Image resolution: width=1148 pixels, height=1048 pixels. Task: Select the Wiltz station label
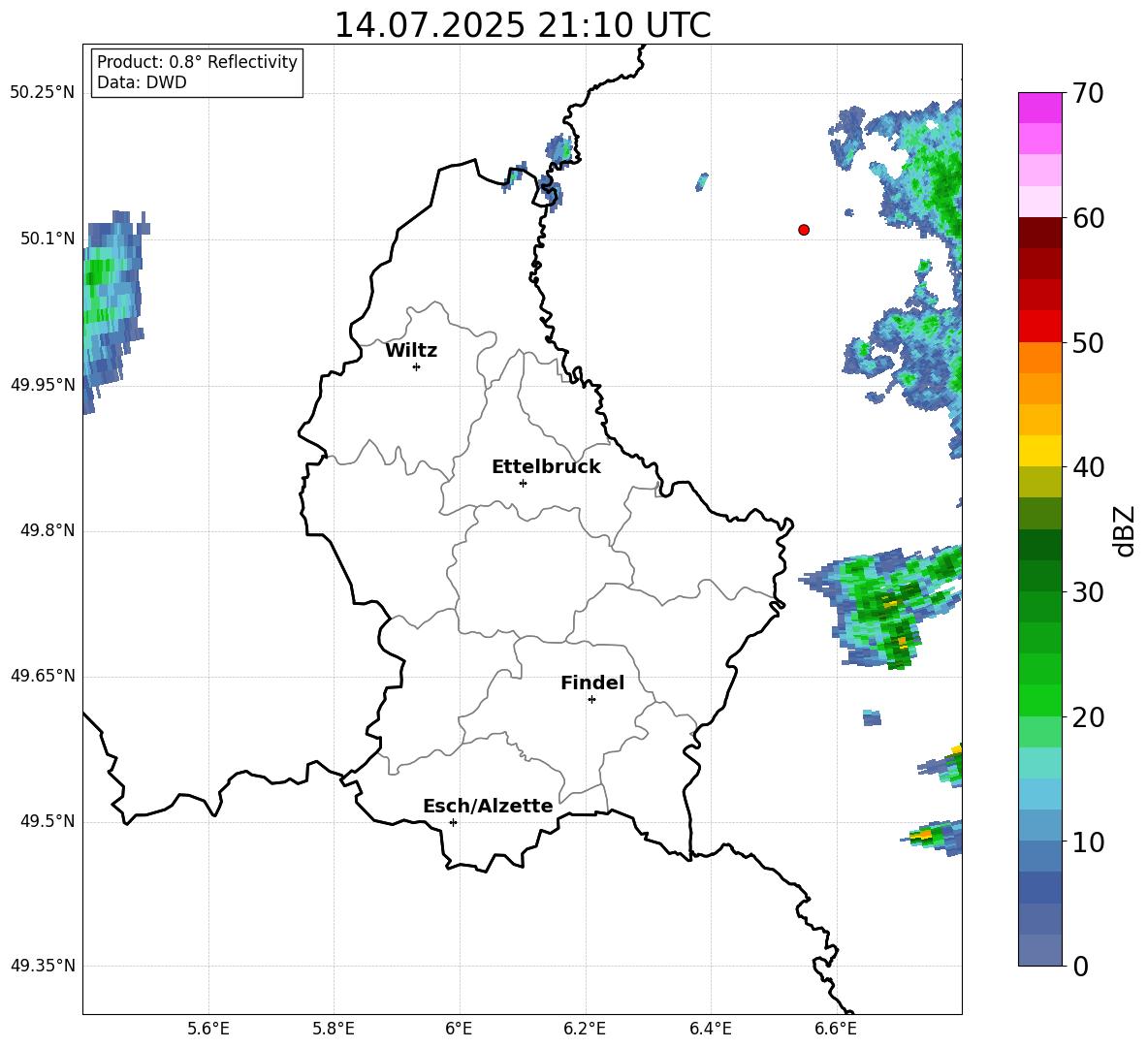click(x=411, y=351)
